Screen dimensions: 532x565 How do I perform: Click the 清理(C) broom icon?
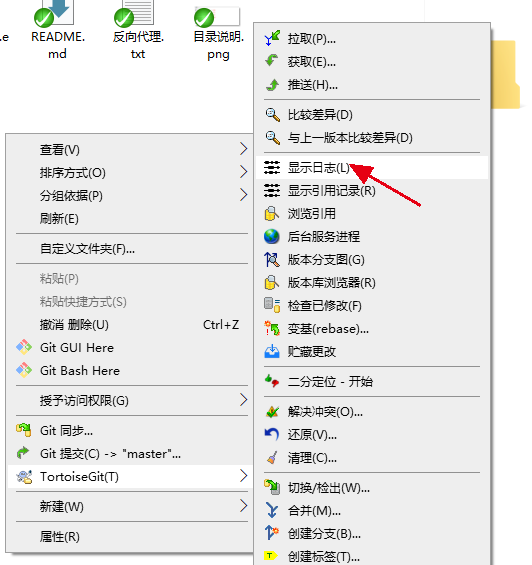272,458
